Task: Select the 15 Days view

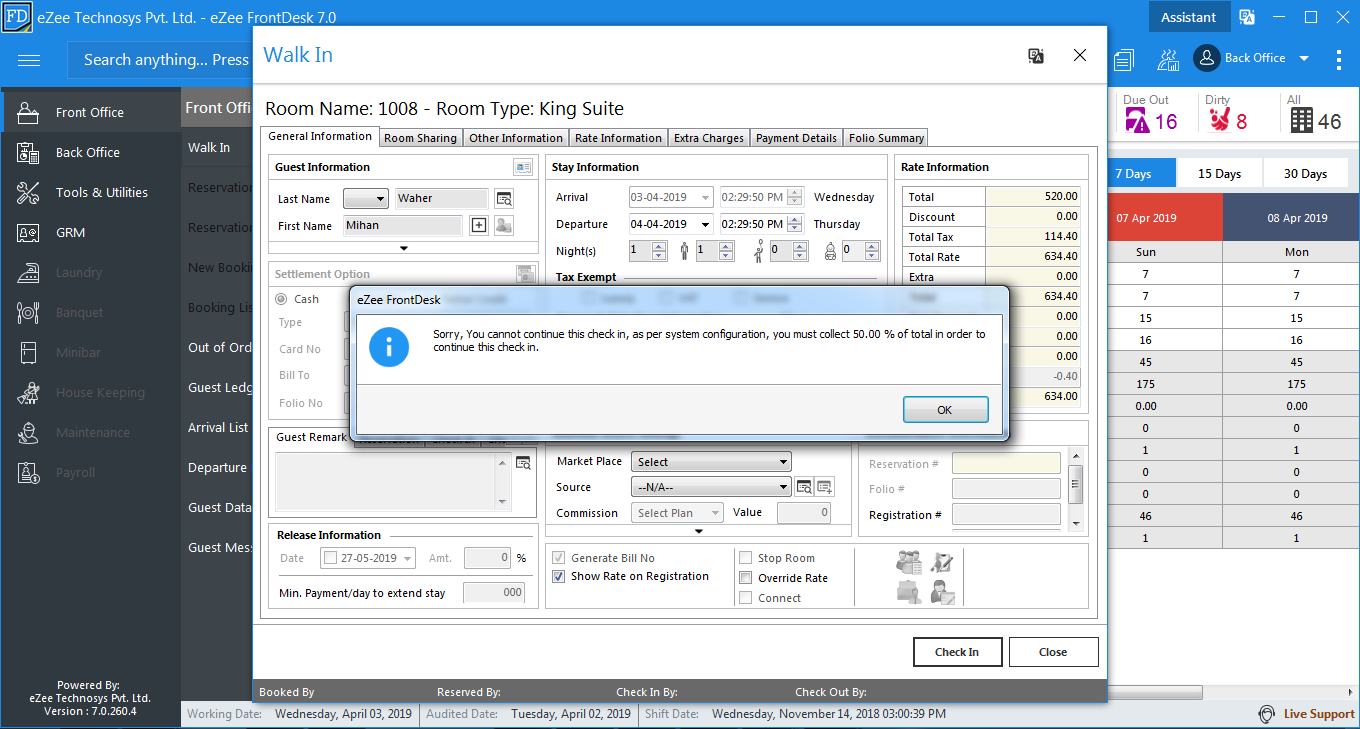Action: [x=1220, y=173]
